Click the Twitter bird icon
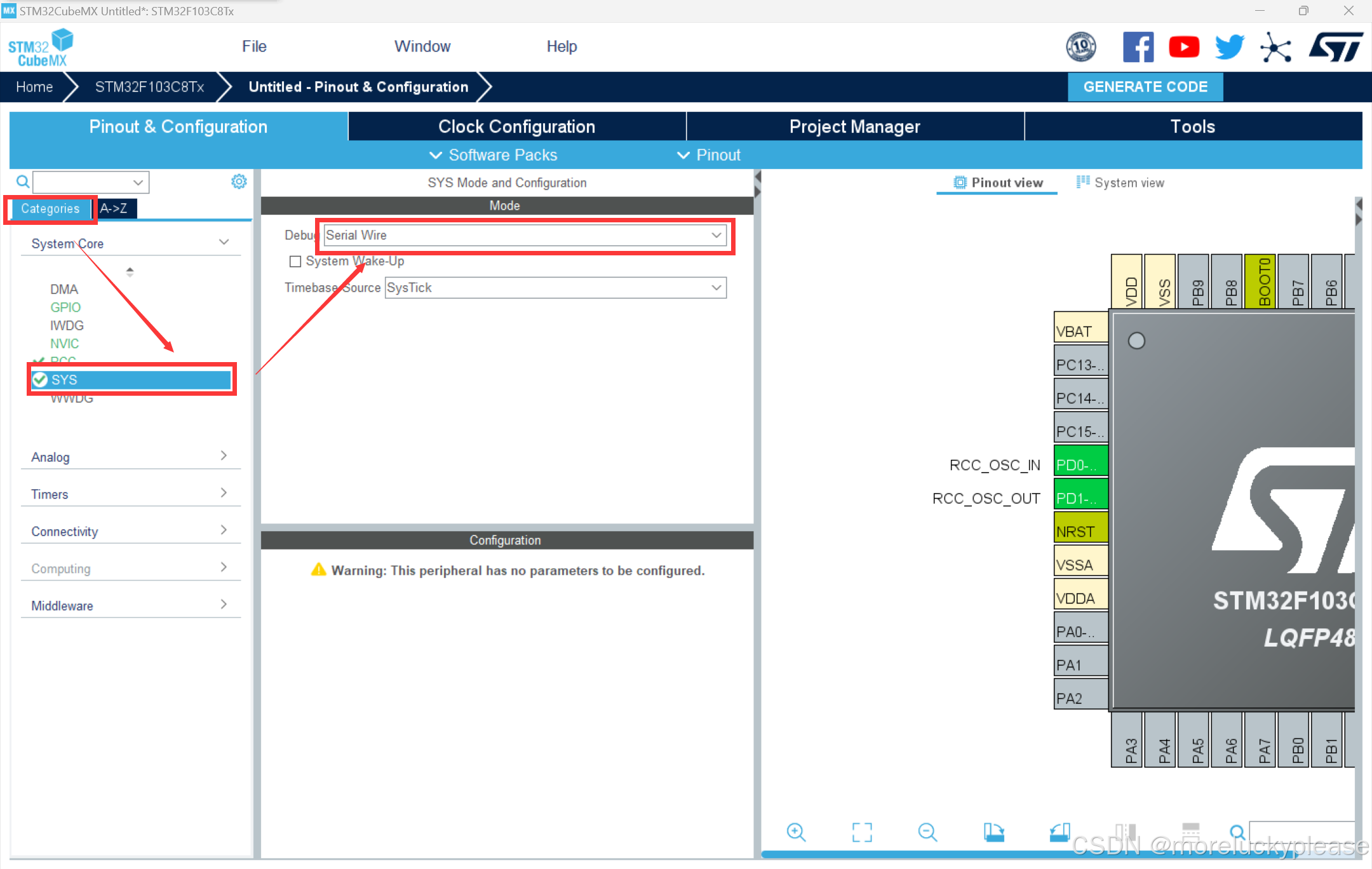The height and width of the screenshot is (869, 1372). click(x=1230, y=47)
